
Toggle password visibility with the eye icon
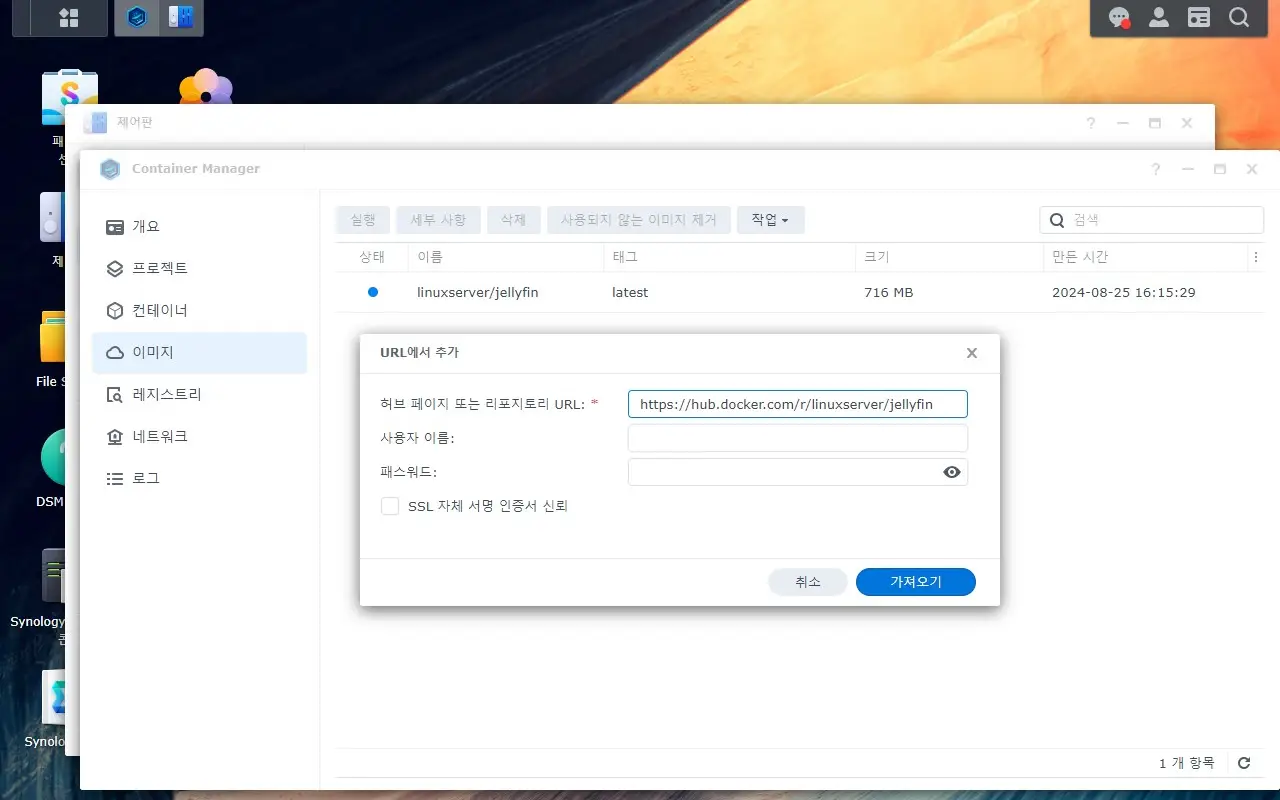tap(951, 471)
